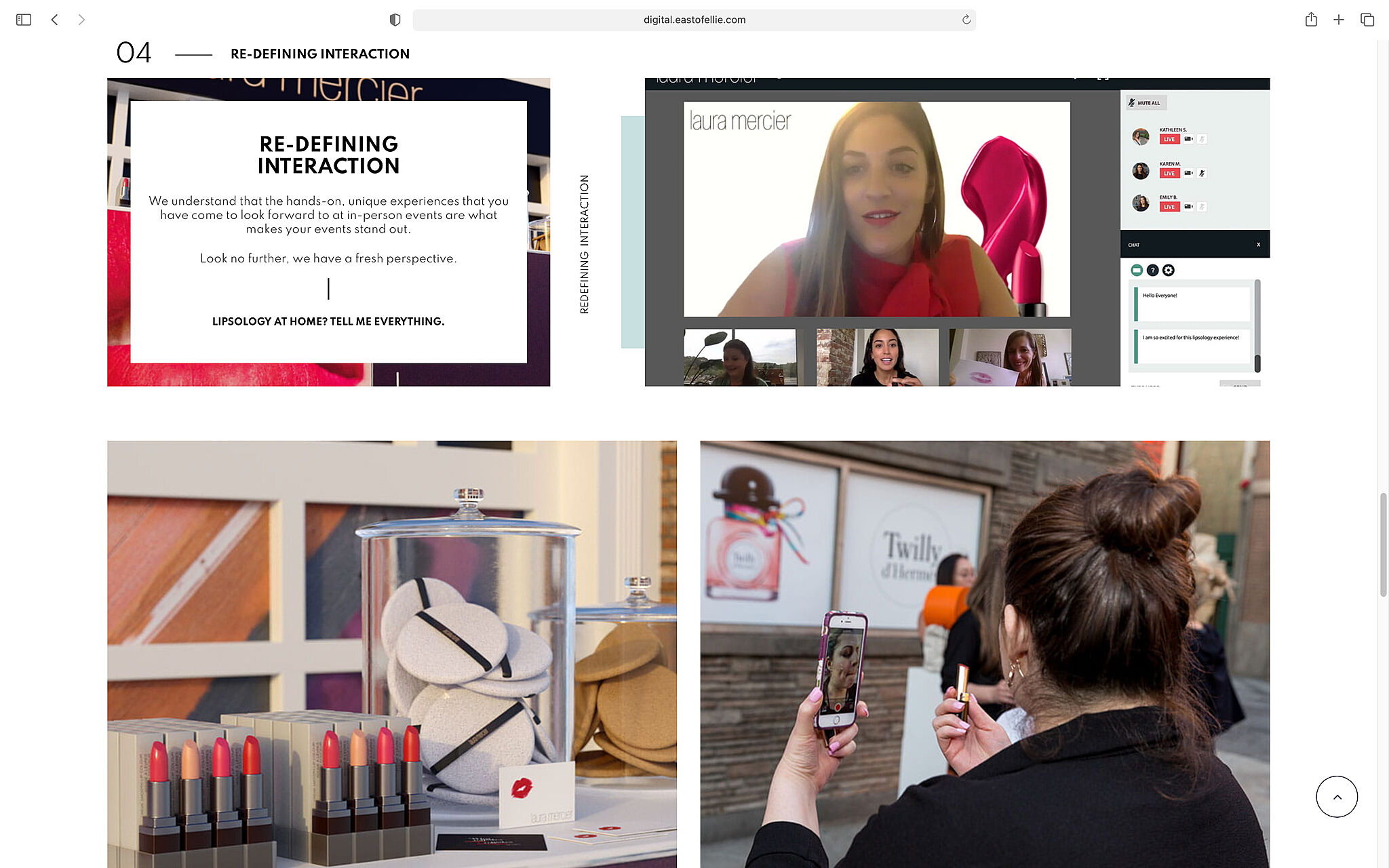Click the 'Hello Everyone!' chat message
The height and width of the screenshot is (868, 1389).
pyautogui.click(x=1192, y=304)
